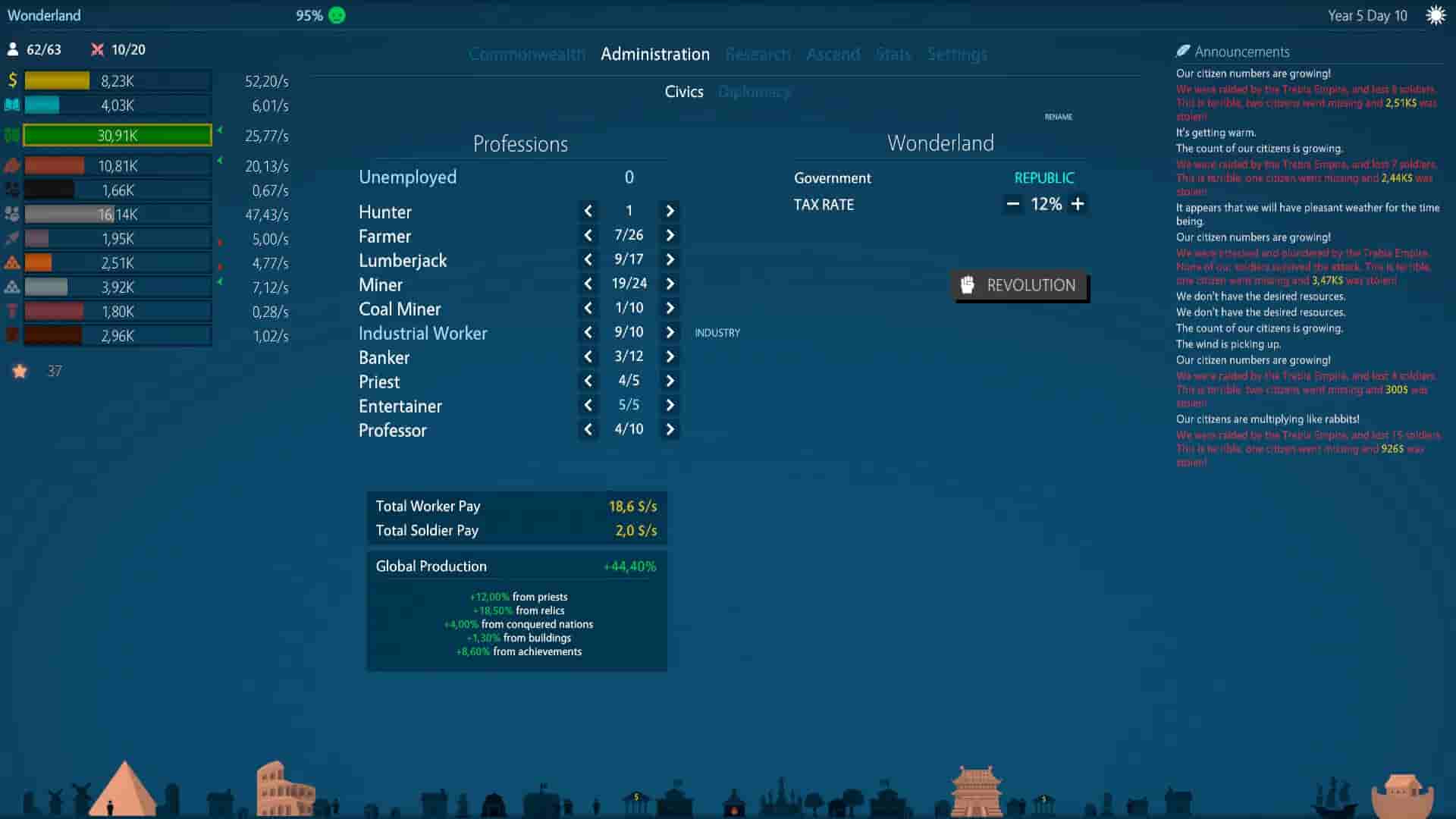This screenshot has width=1456, height=819.
Task: Add one more Professor
Action: coord(670,430)
